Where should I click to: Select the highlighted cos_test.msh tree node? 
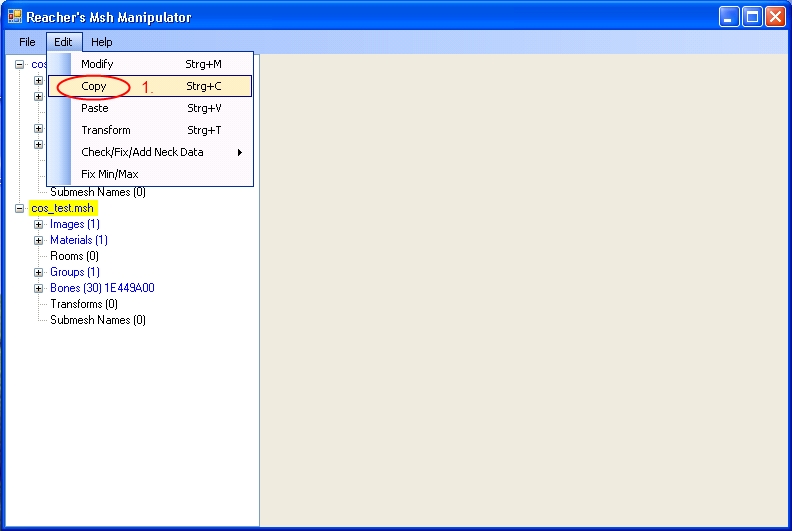click(62, 208)
